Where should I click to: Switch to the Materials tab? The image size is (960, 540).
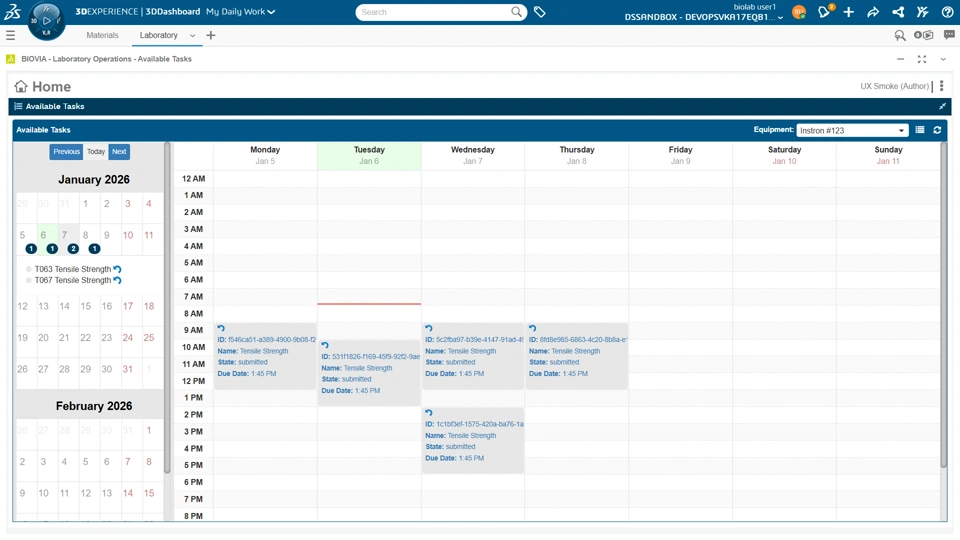click(102, 36)
